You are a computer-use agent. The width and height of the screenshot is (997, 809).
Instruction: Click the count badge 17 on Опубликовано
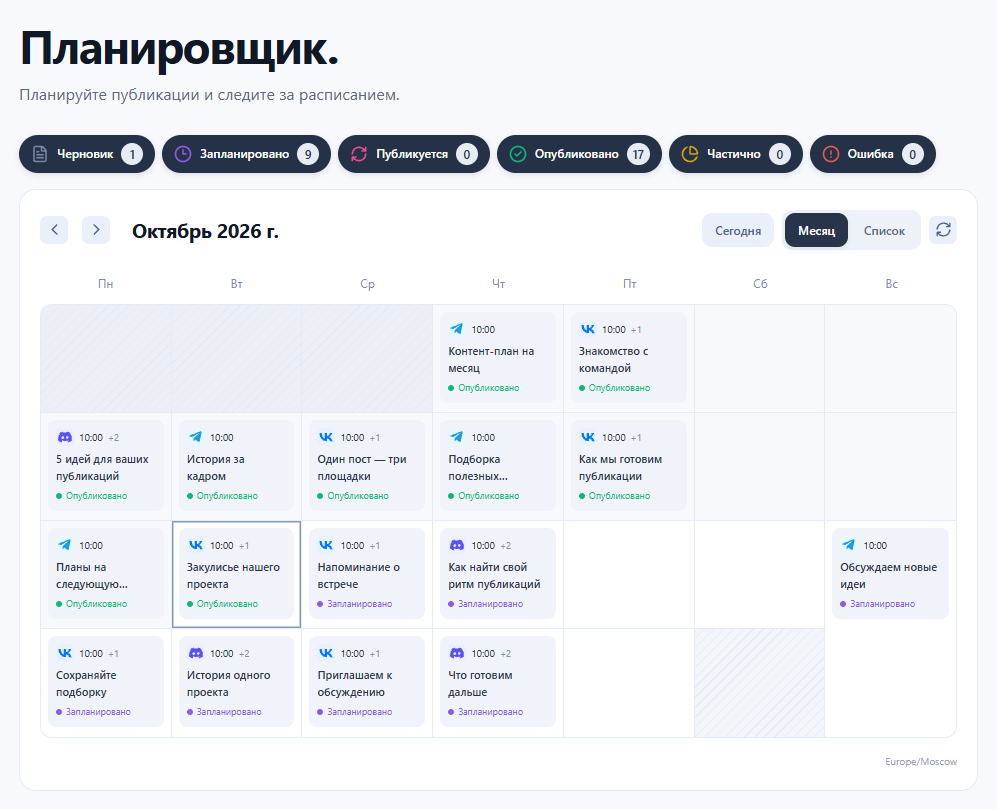[x=638, y=154]
